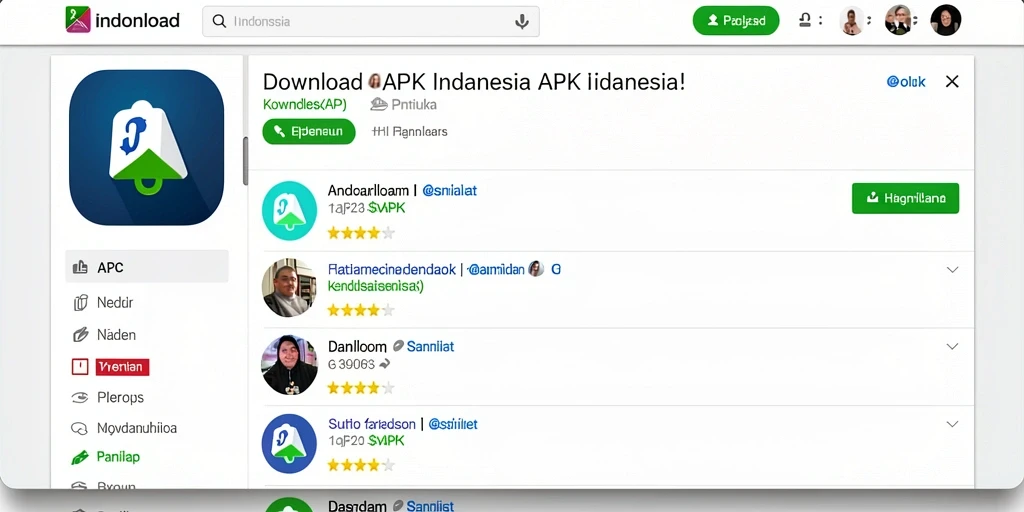Activate the microphone voice search icon
1024x512 pixels.
[521, 22]
